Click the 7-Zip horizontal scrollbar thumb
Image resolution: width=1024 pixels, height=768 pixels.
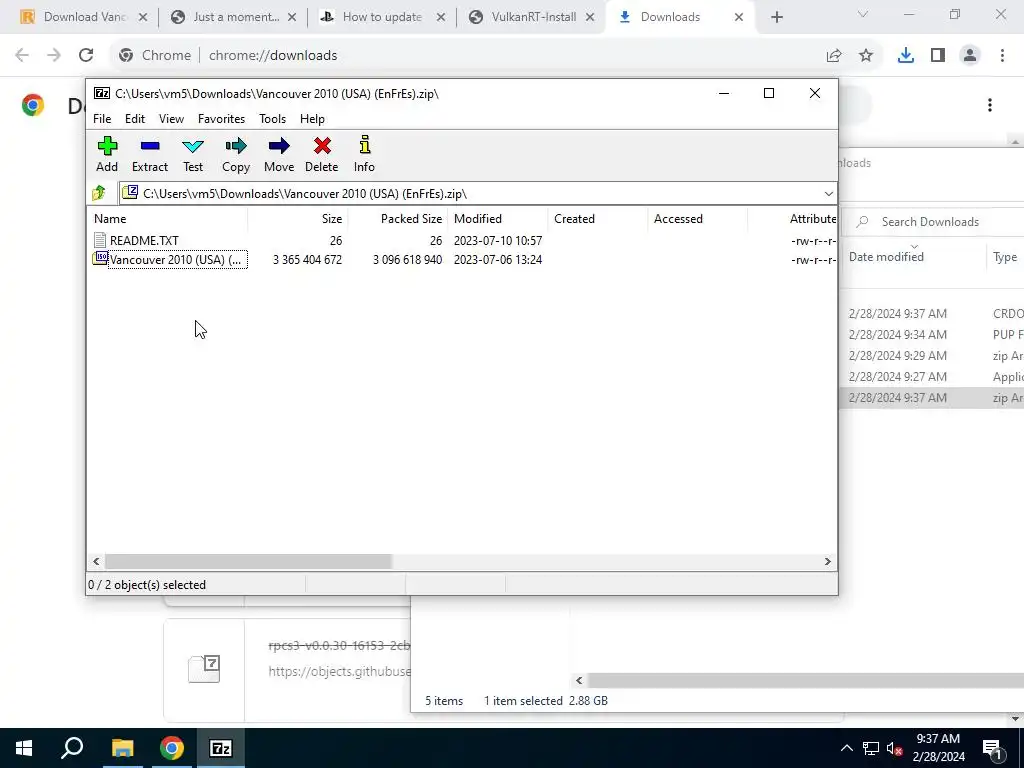pos(248,562)
